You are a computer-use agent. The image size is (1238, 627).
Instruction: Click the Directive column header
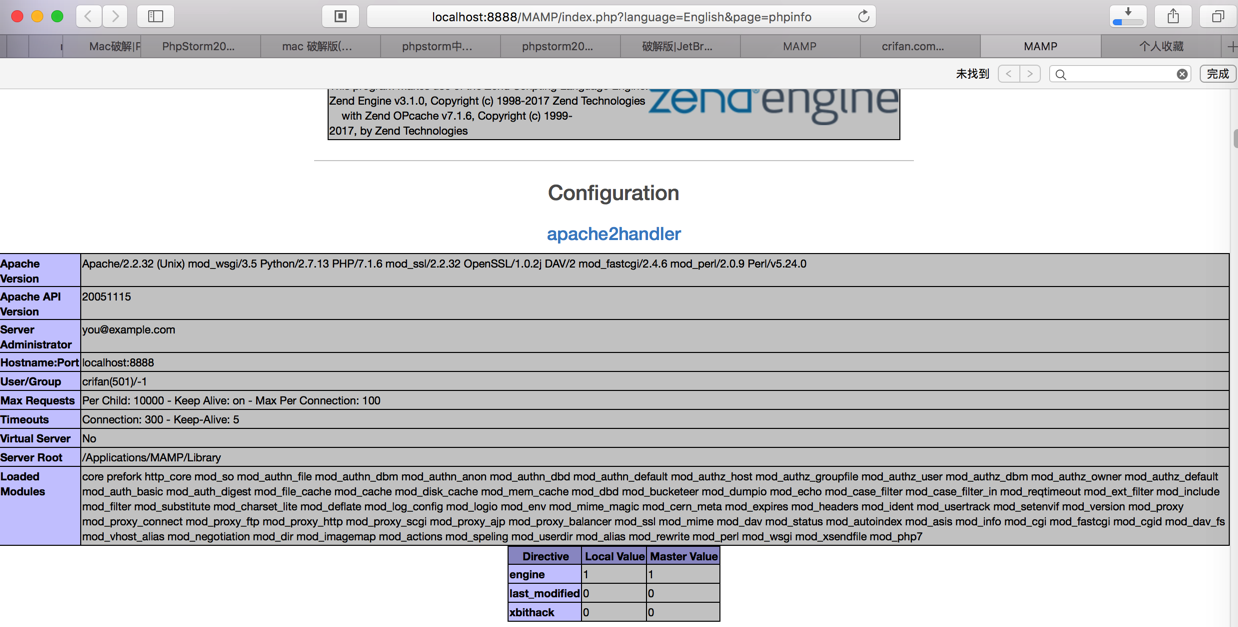pos(545,557)
